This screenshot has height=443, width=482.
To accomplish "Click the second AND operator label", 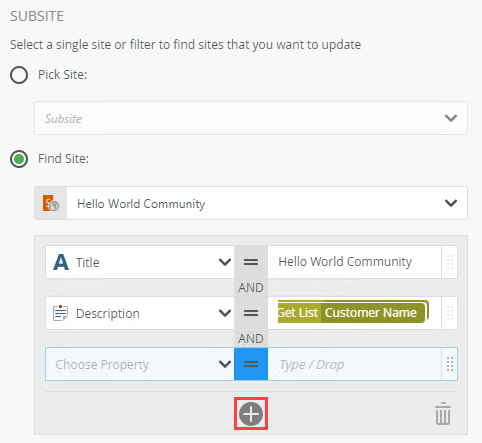I will point(251,338).
